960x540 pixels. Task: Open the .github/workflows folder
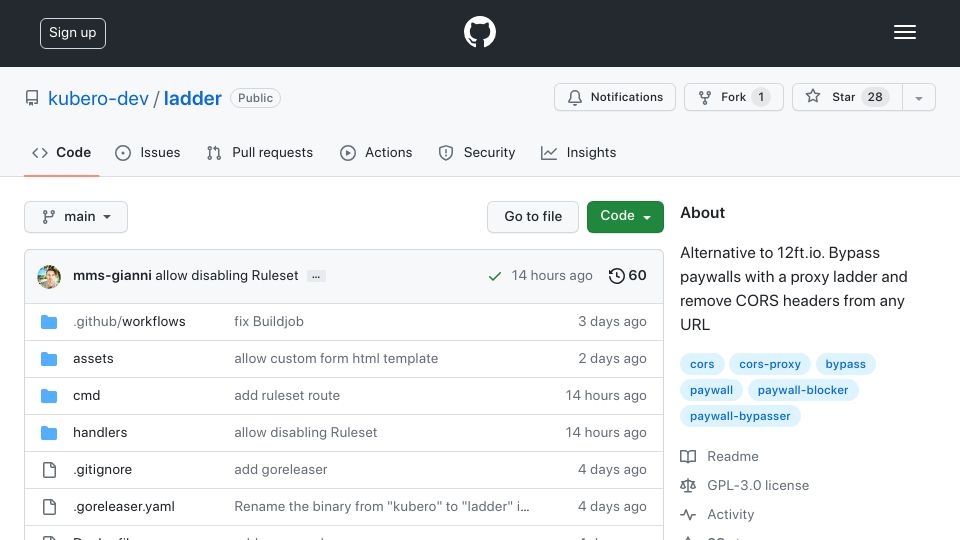(x=129, y=321)
